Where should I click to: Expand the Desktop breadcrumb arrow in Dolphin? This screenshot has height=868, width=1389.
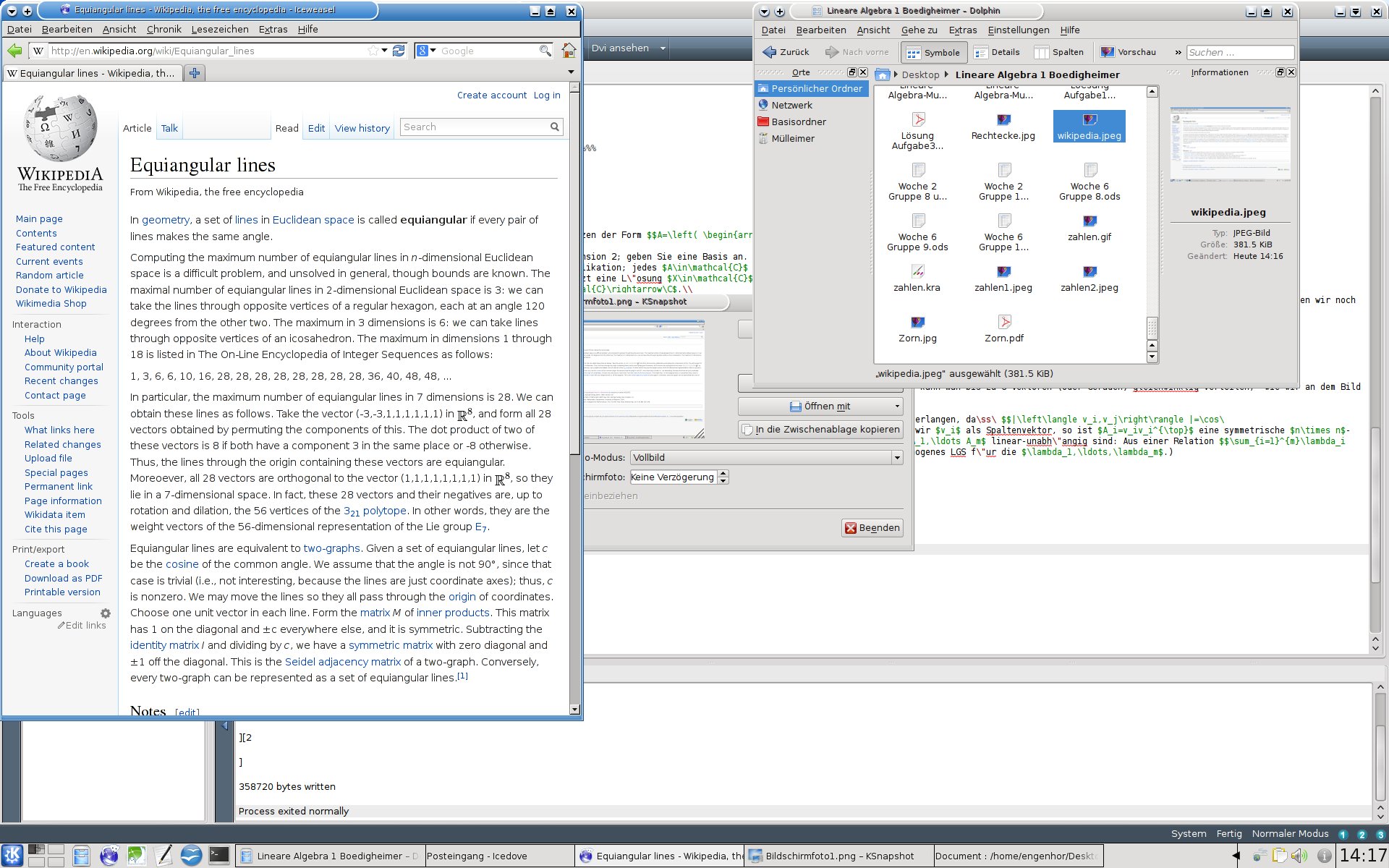(x=946, y=75)
